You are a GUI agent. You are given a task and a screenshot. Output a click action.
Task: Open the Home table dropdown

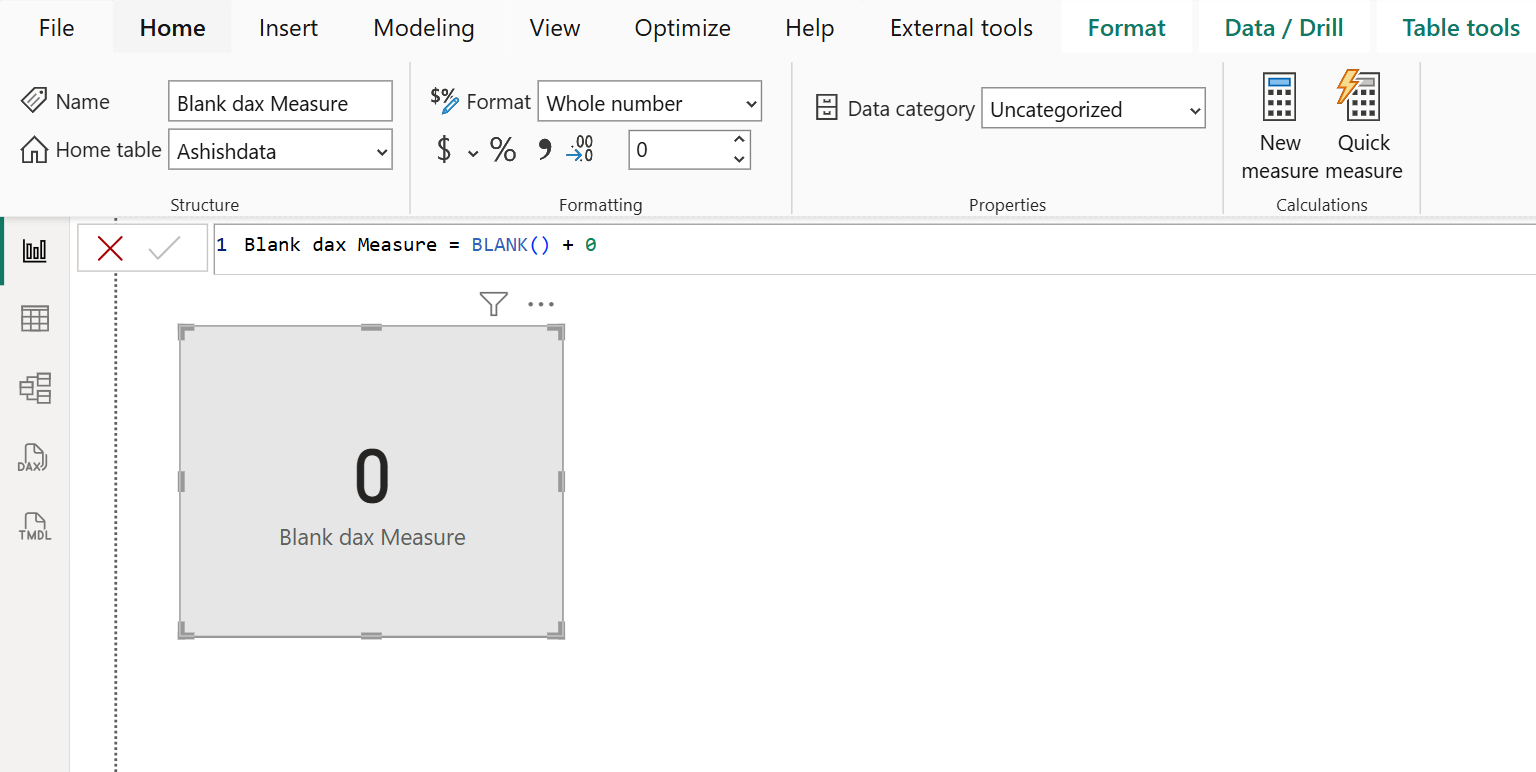coord(280,150)
